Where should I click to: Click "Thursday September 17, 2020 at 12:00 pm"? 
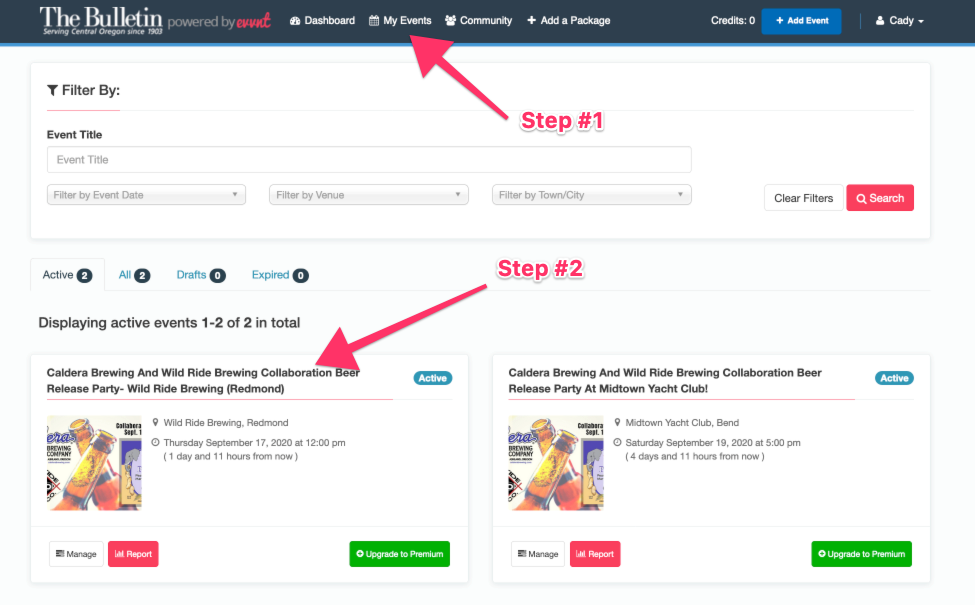tap(254, 443)
